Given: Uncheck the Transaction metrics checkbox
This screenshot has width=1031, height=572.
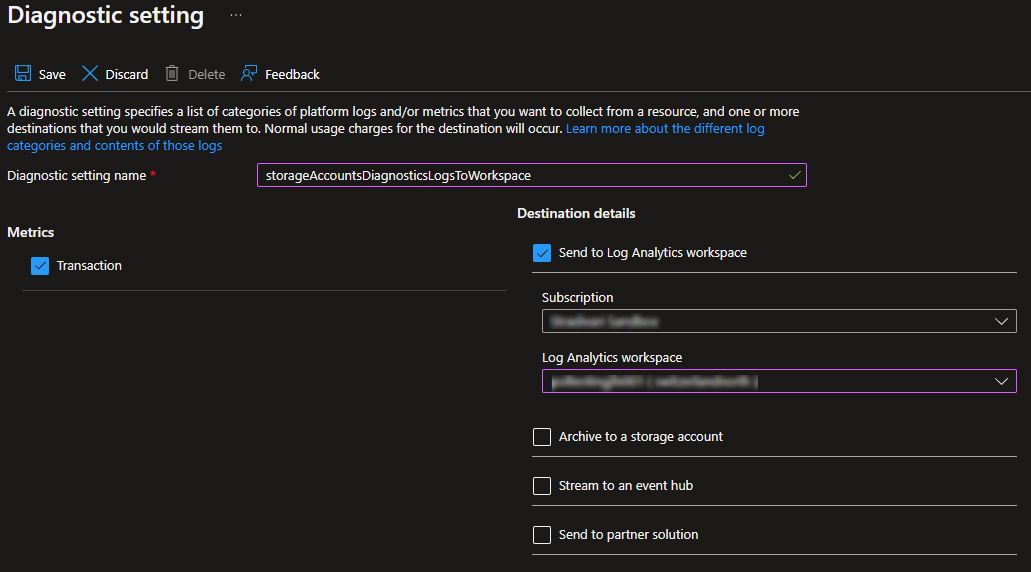Looking at the screenshot, I should [x=40, y=266].
